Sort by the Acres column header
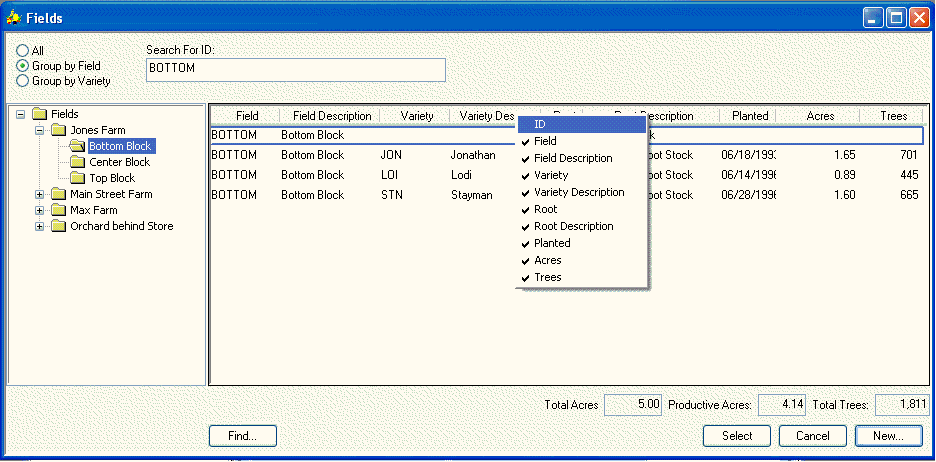 (820, 116)
